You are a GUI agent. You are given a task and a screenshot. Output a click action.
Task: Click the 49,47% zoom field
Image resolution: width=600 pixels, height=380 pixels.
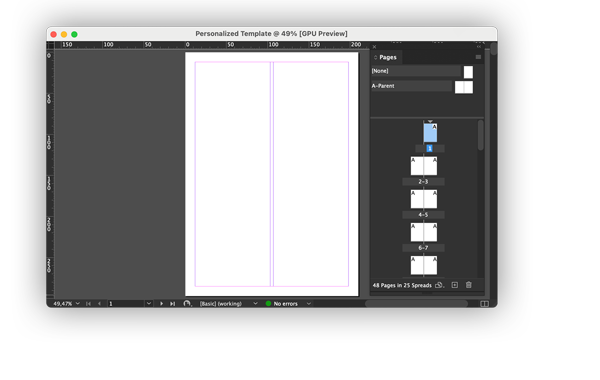click(62, 303)
